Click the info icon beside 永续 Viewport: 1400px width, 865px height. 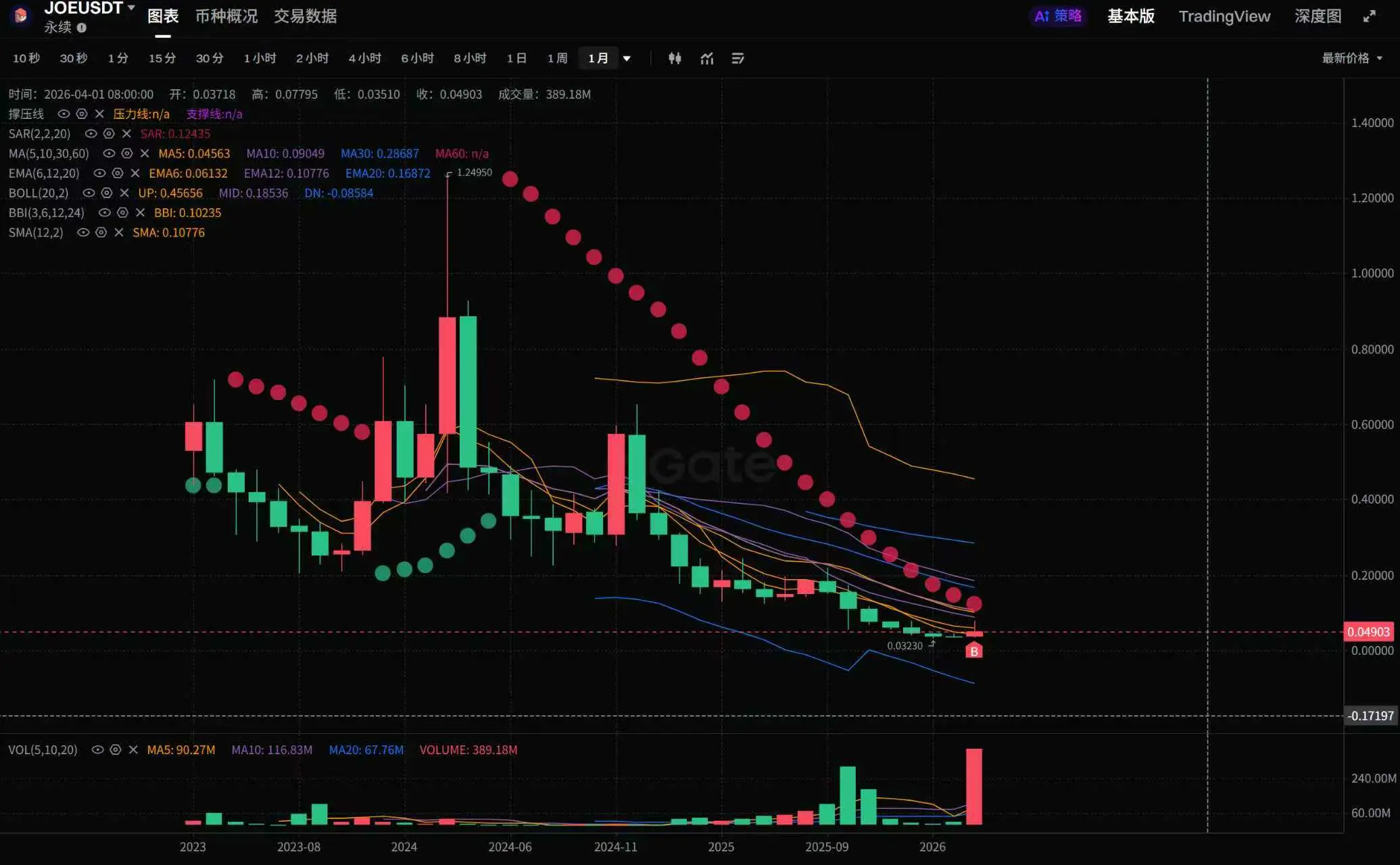[82, 28]
